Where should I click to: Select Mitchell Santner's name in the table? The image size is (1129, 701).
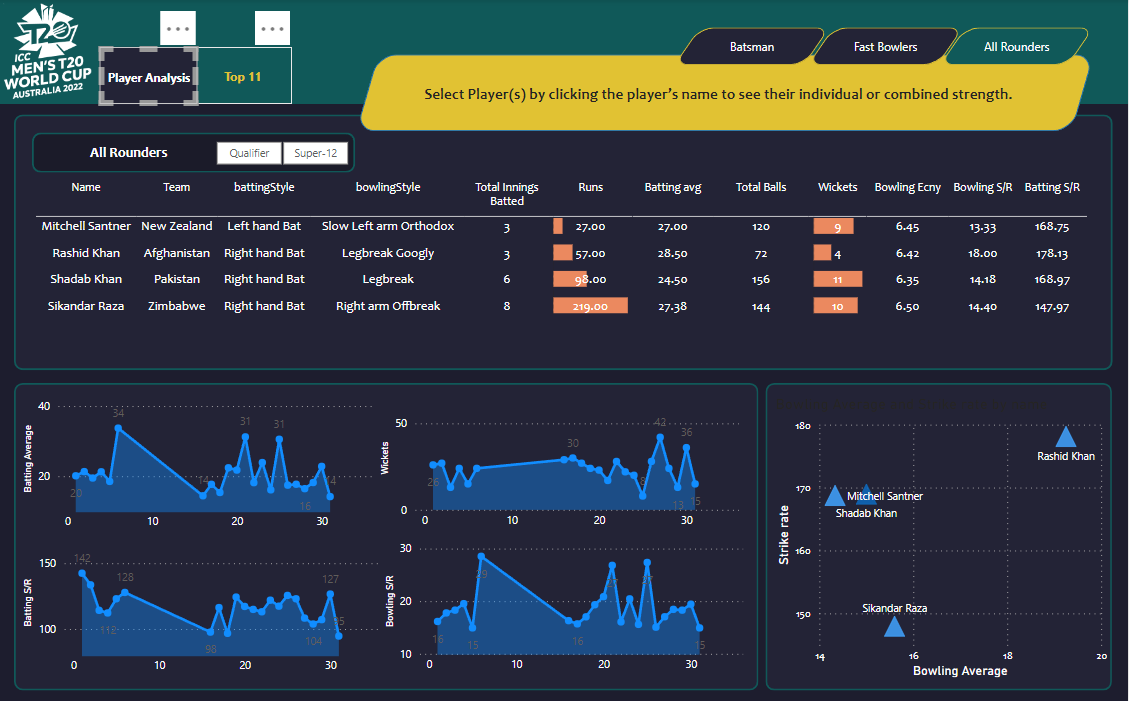[86, 226]
